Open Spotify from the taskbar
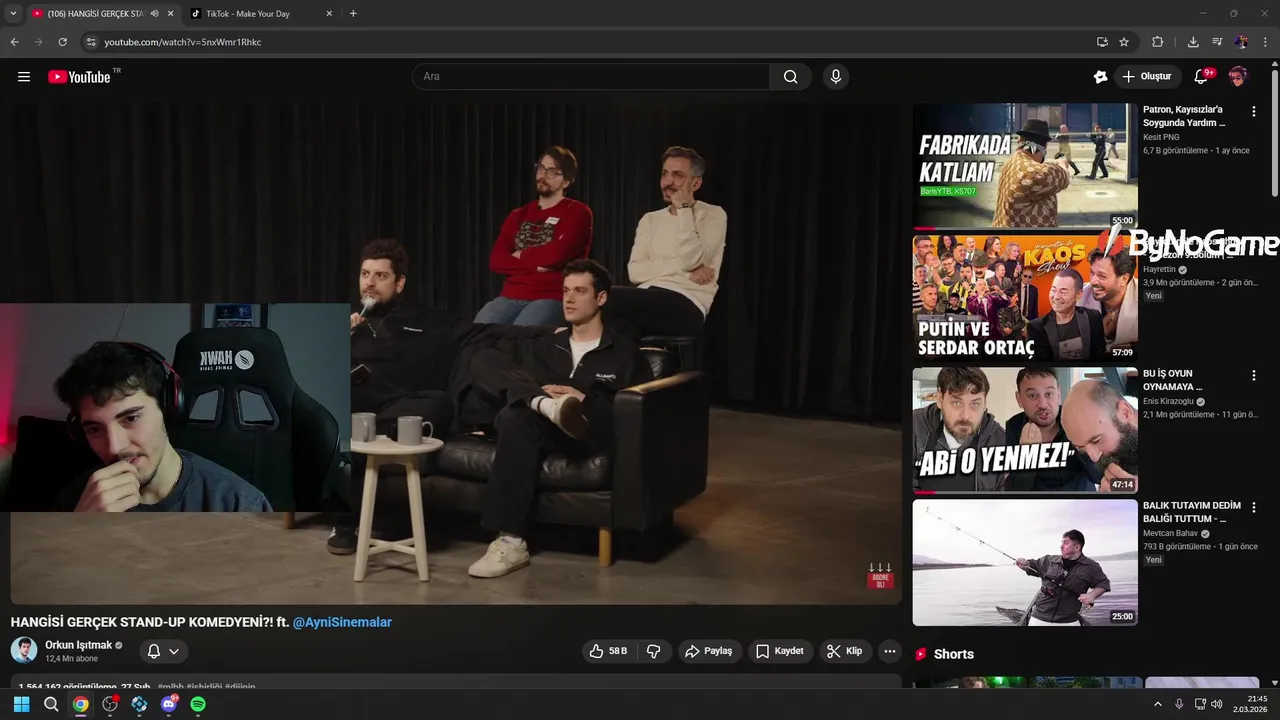Image resolution: width=1280 pixels, height=720 pixels. tap(198, 704)
